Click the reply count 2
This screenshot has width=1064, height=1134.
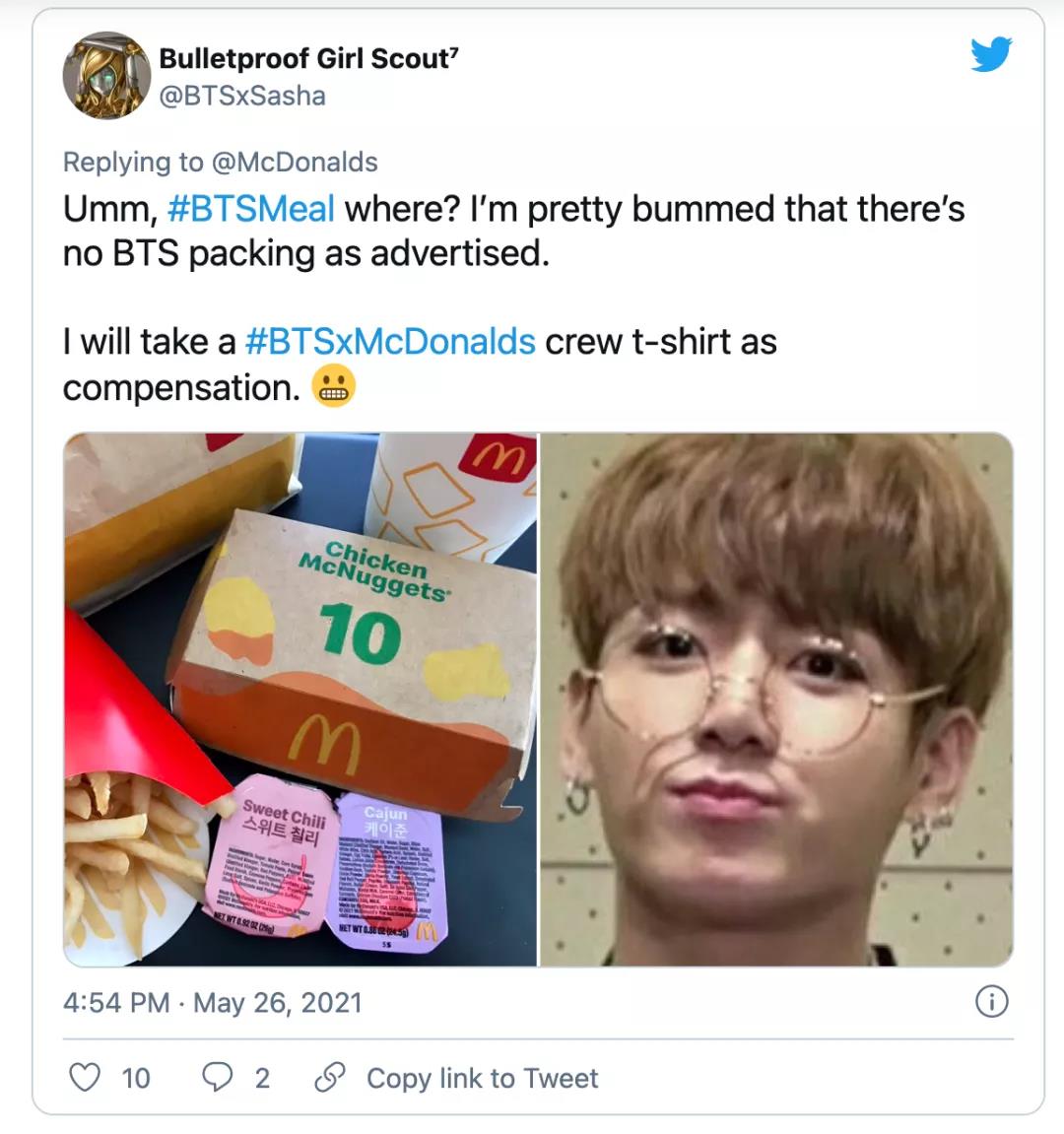[x=262, y=1078]
